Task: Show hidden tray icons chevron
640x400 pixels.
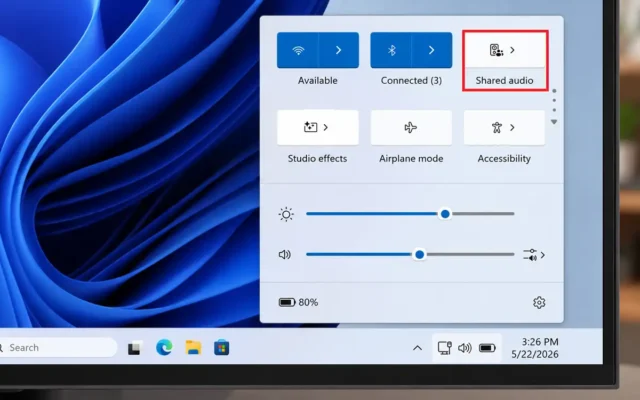Action: 417,348
